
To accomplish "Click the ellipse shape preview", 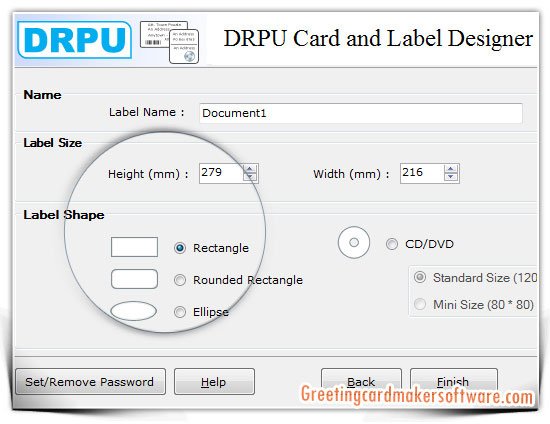I will coord(134,311).
